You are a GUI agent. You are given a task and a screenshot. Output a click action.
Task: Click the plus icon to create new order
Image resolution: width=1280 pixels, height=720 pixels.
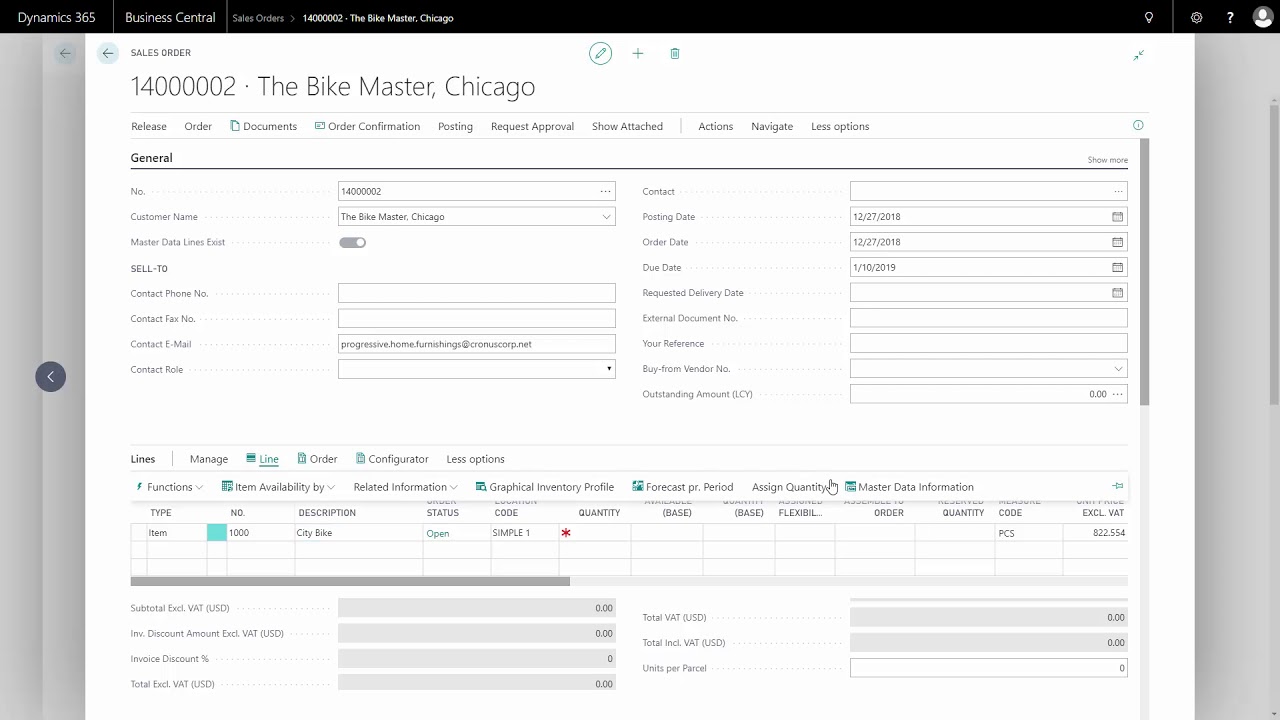pos(638,54)
